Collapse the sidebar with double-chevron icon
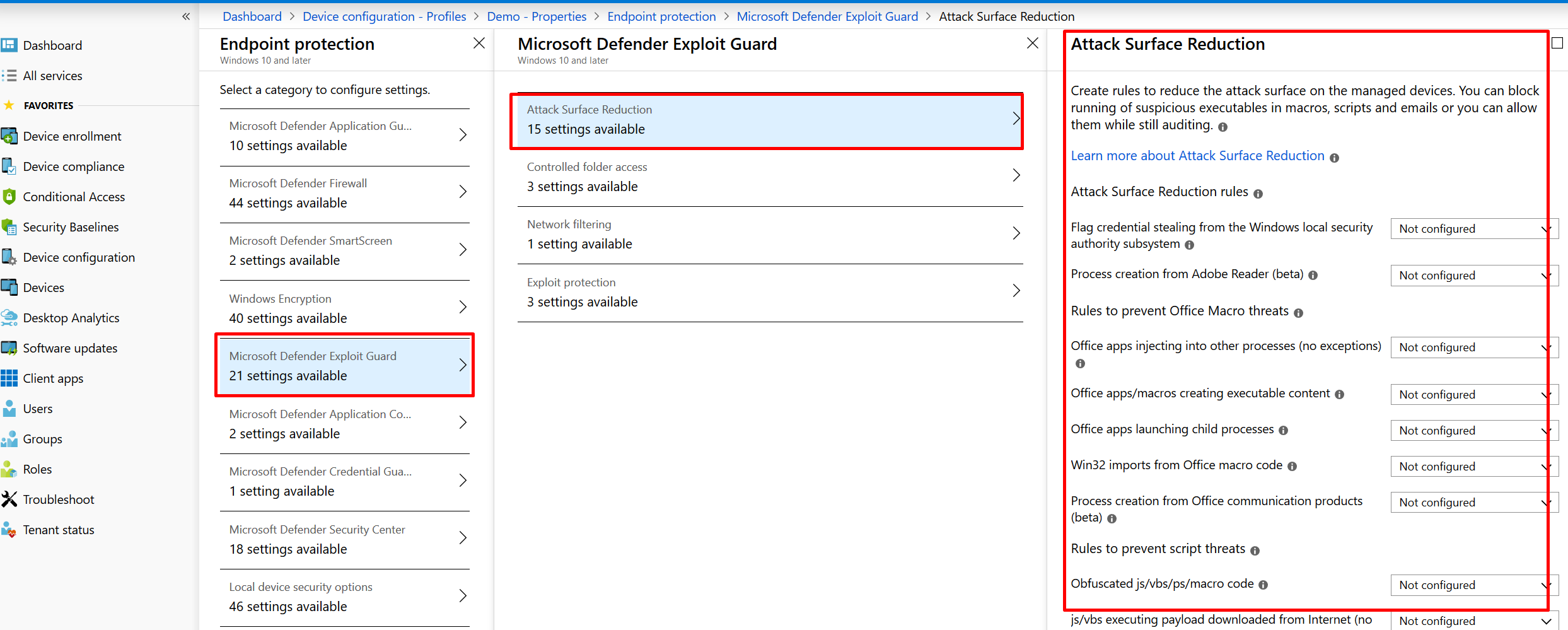The image size is (1568, 630). click(x=186, y=16)
